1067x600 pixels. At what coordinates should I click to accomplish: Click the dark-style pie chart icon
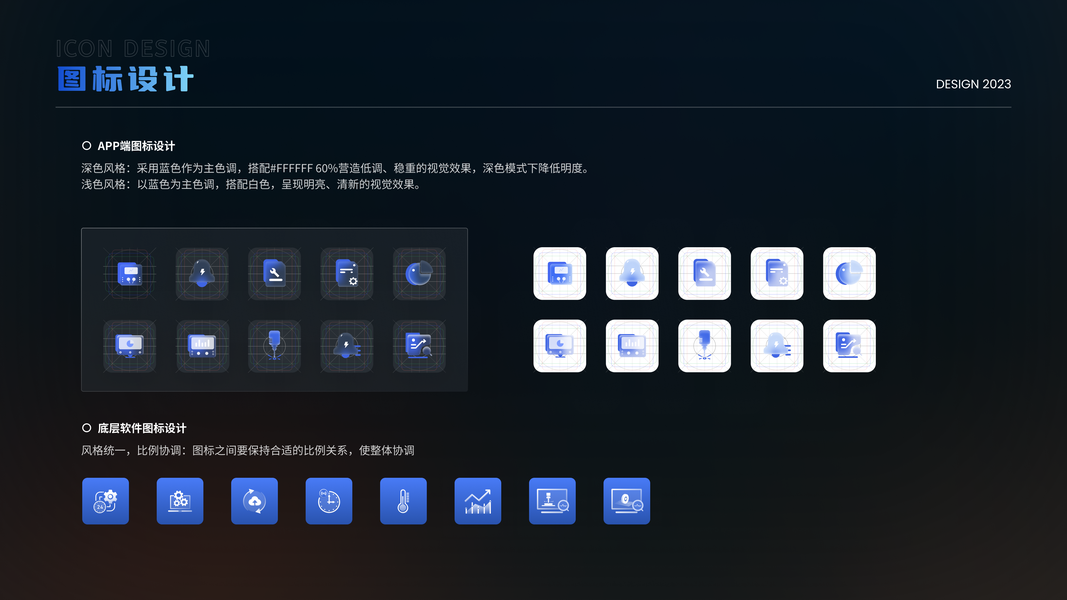[419, 273]
